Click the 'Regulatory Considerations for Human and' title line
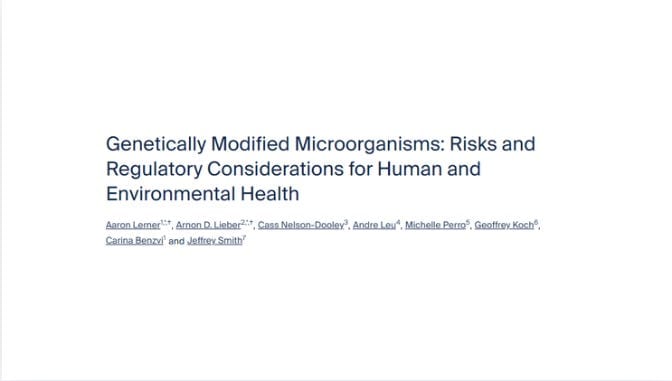Viewport: 672px width, 381px height. pos(293,169)
